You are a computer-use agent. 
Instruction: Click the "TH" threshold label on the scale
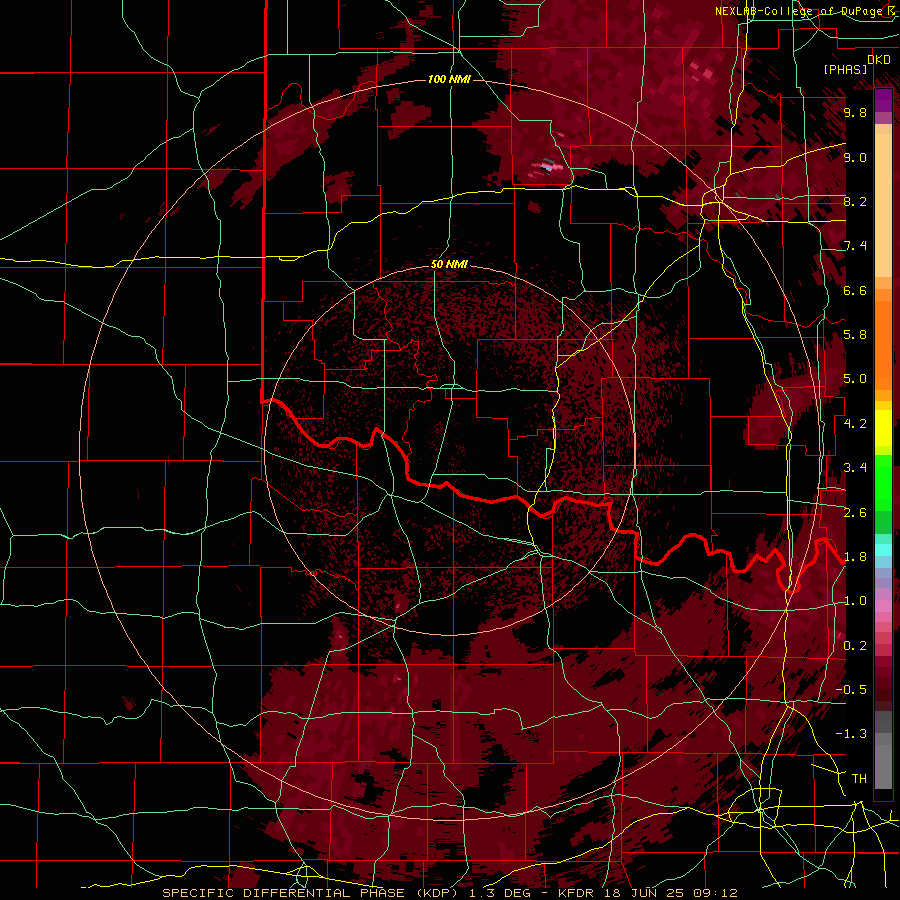(859, 779)
